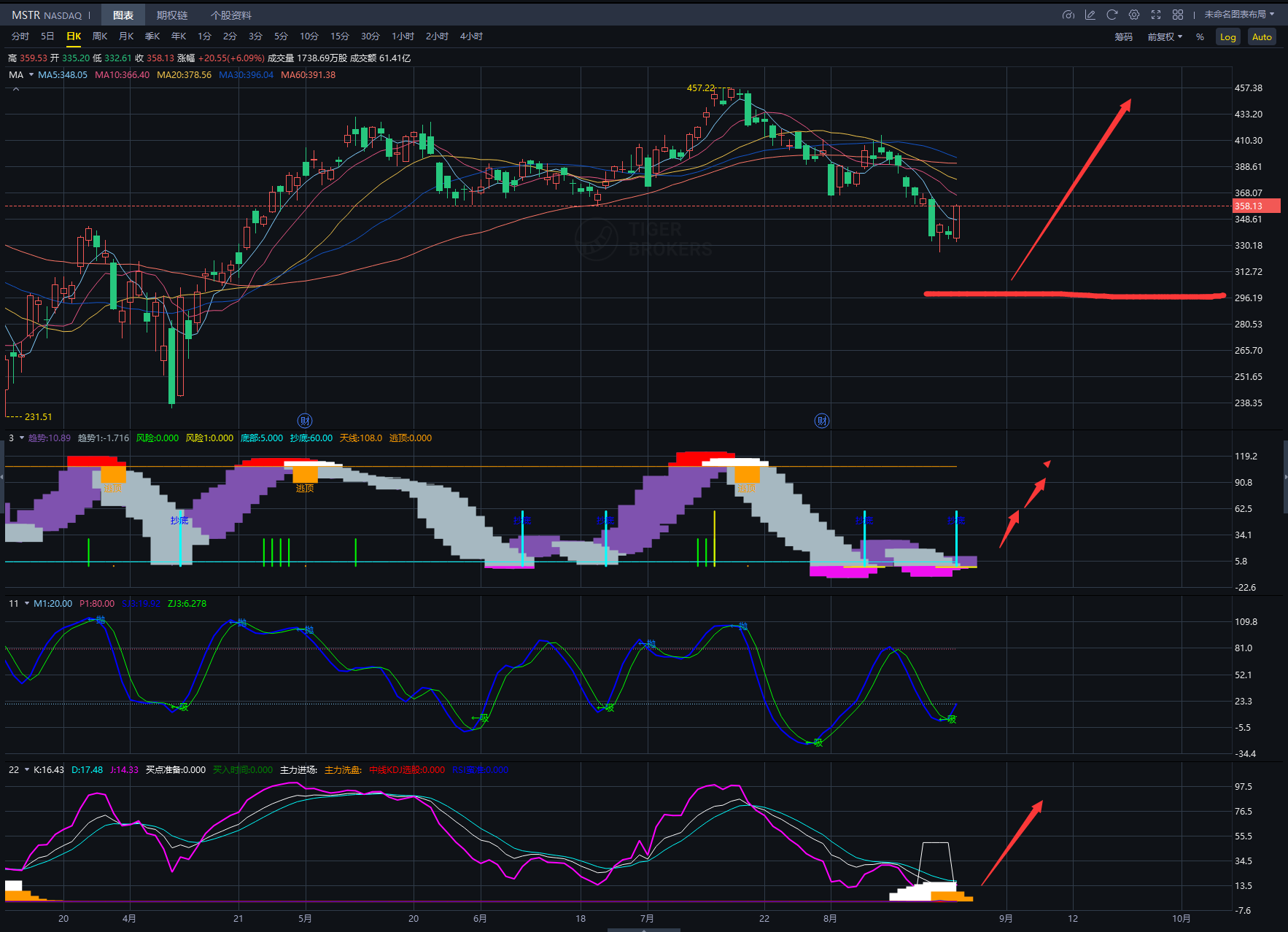1288x932 pixels.
Task: Click the P1:80.00 indicator value
Action: pyautogui.click(x=97, y=604)
